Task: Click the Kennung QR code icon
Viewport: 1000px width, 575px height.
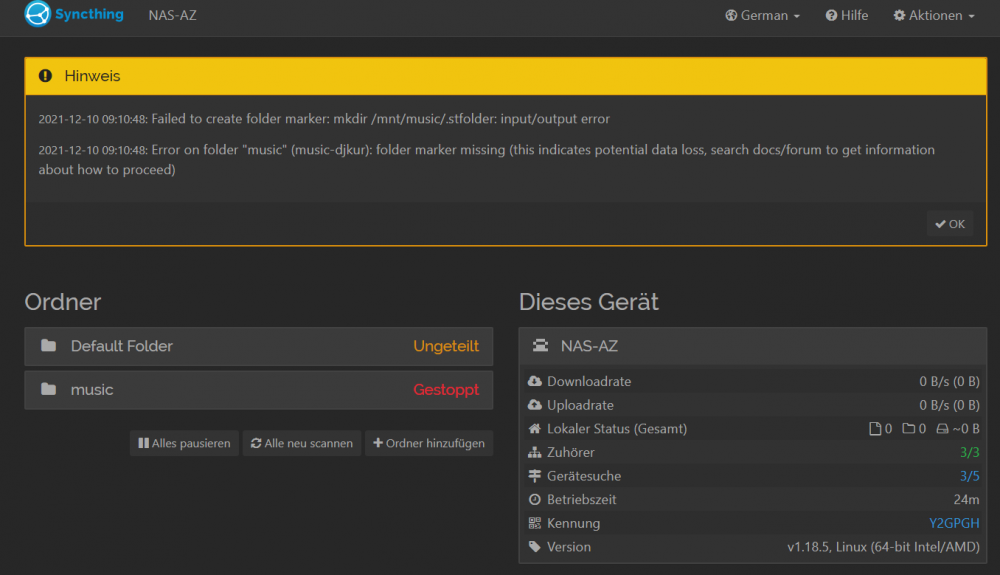Action: pyautogui.click(x=534, y=523)
